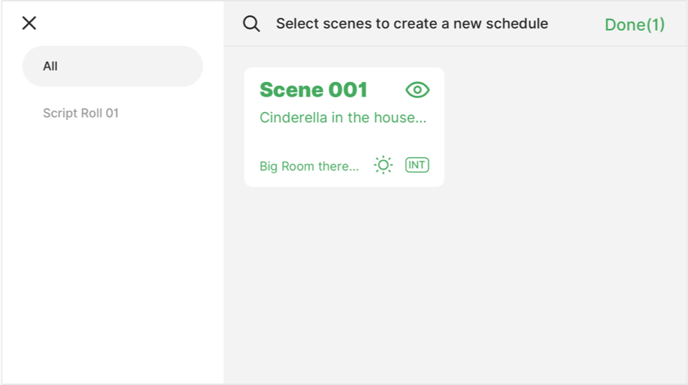
Task: Click the Big Room there location label
Action: pos(309,166)
